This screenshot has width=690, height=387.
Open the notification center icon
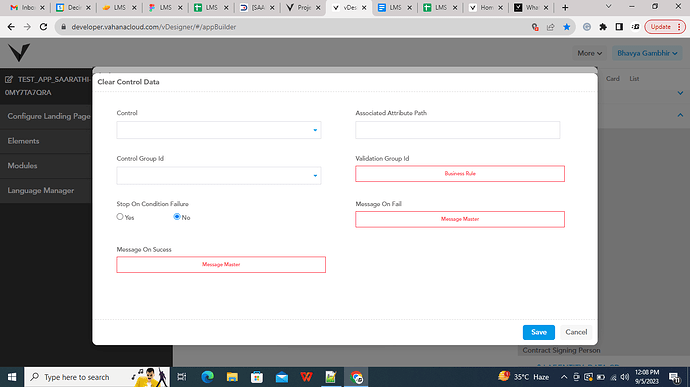pyautogui.click(x=675, y=377)
